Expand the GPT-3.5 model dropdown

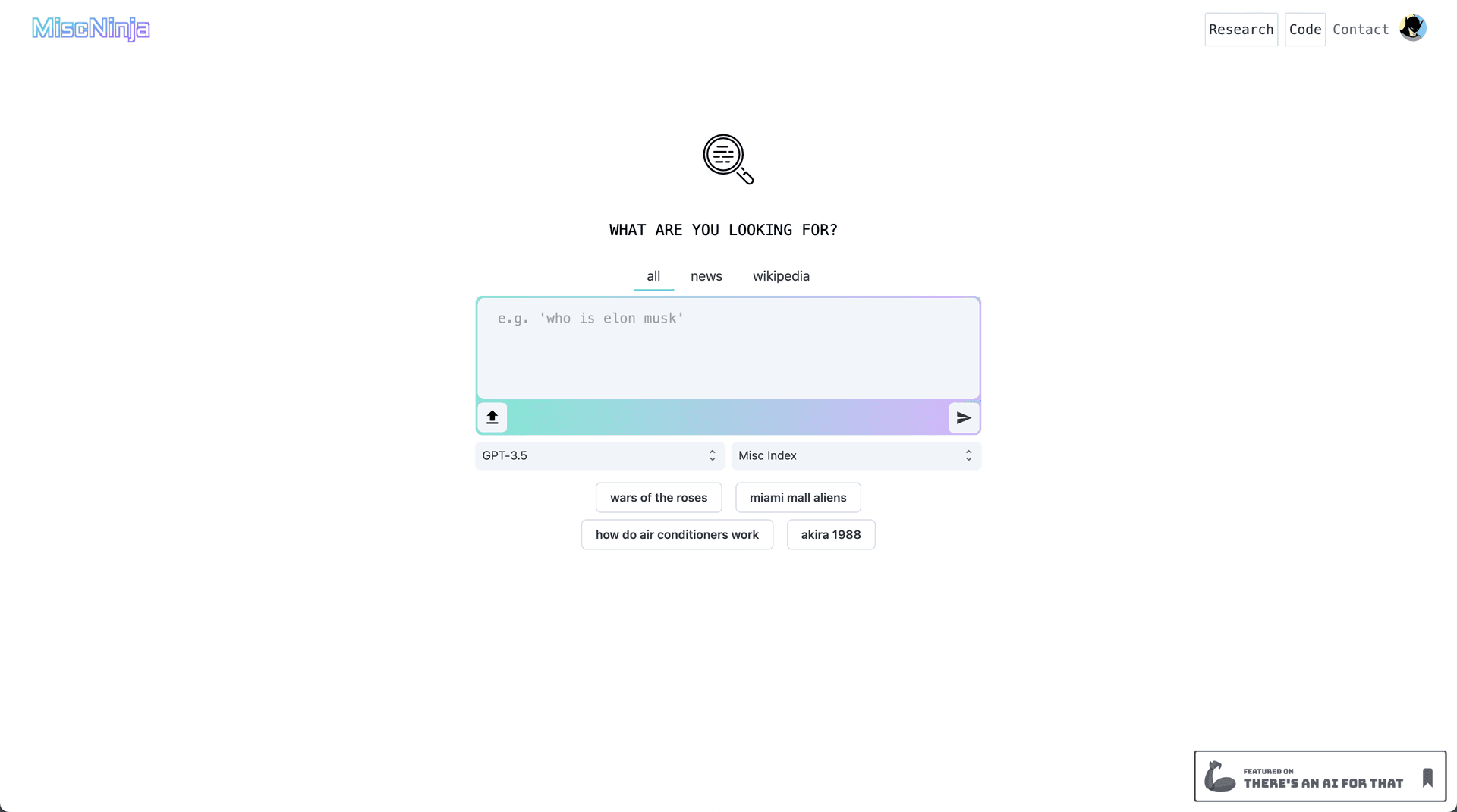pos(599,455)
